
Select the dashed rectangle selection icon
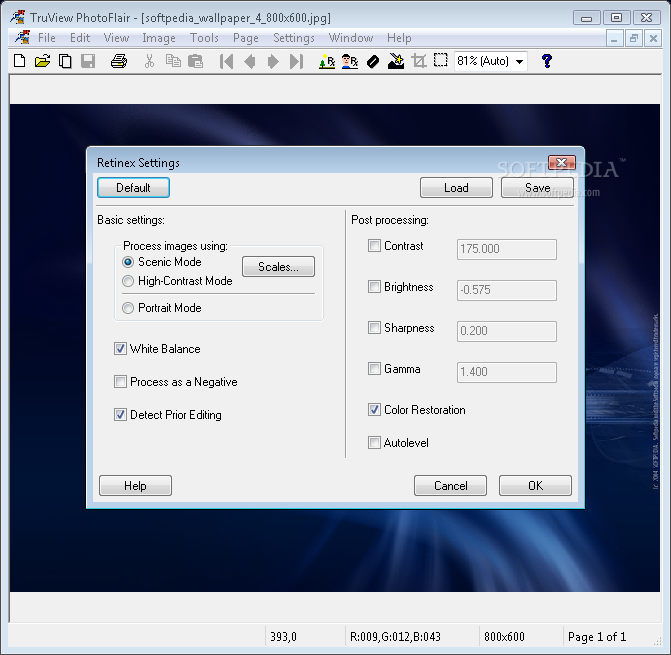click(x=440, y=60)
